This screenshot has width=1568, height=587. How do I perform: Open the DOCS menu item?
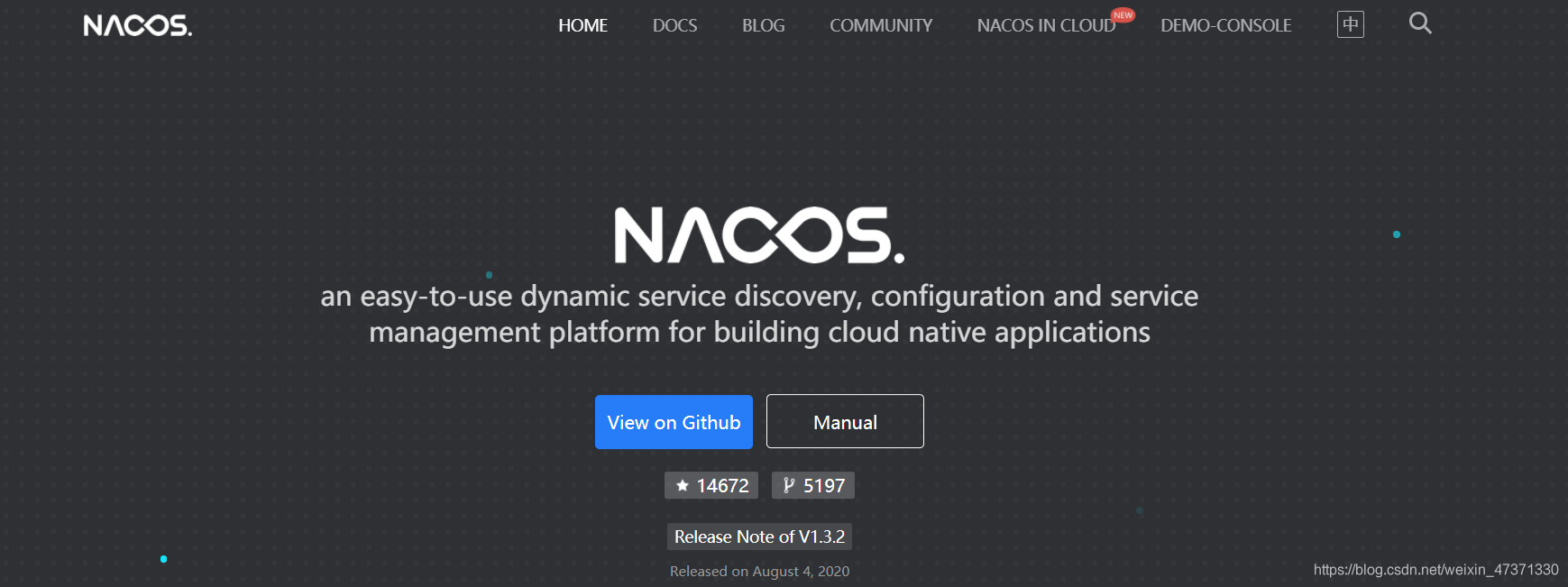point(674,25)
